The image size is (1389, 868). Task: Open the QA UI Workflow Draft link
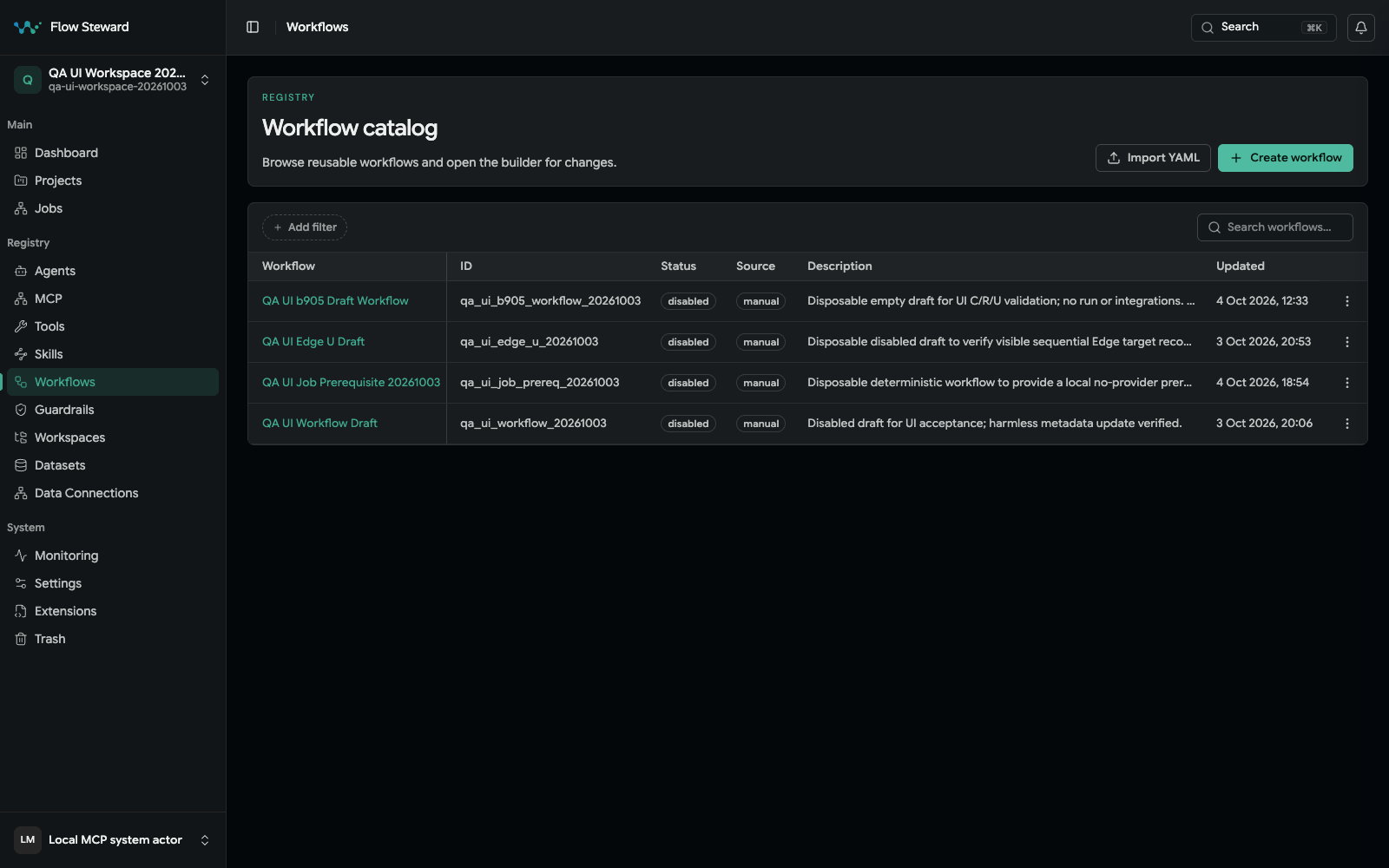319,424
